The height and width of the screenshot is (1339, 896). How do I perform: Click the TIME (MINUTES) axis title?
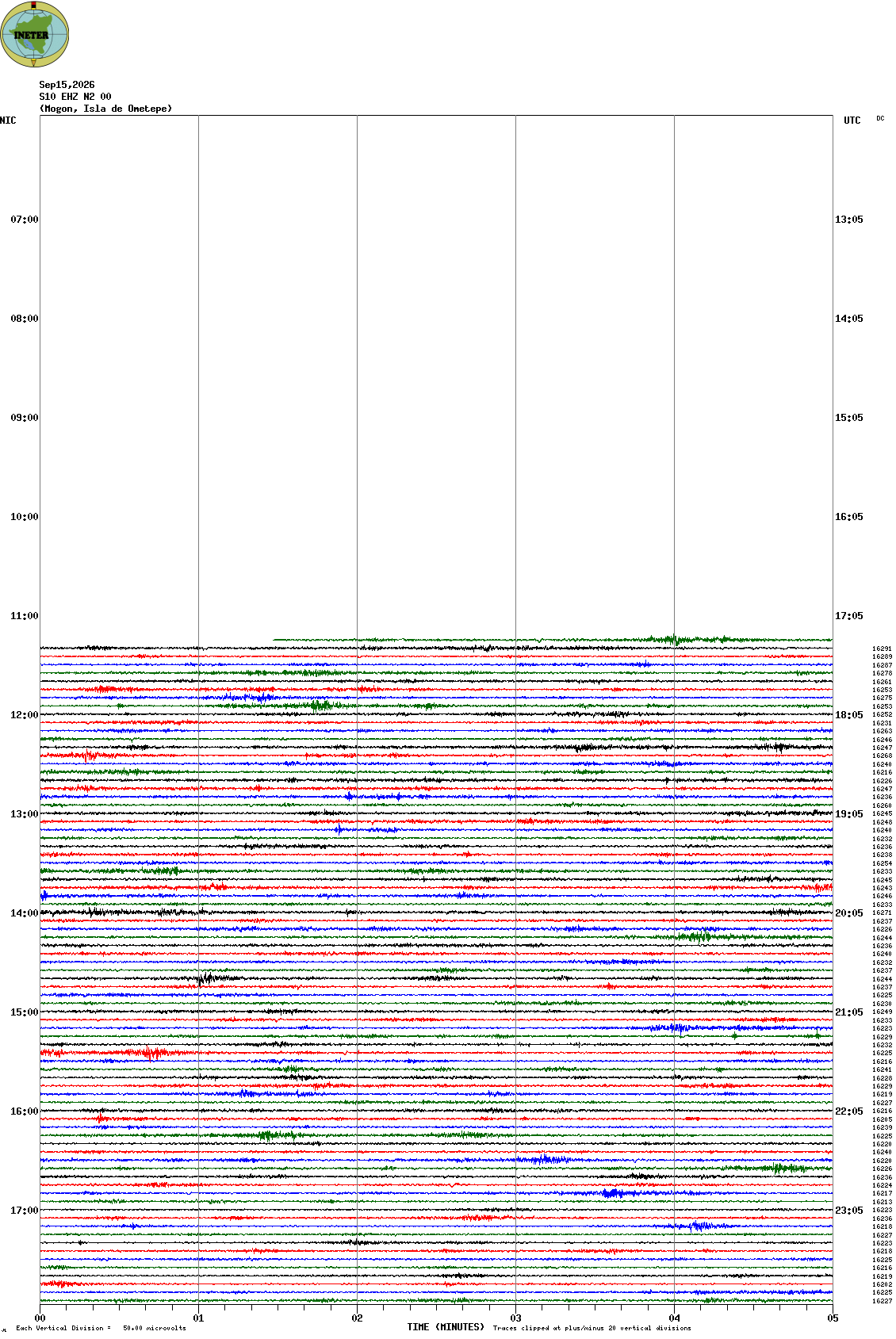click(446, 1327)
